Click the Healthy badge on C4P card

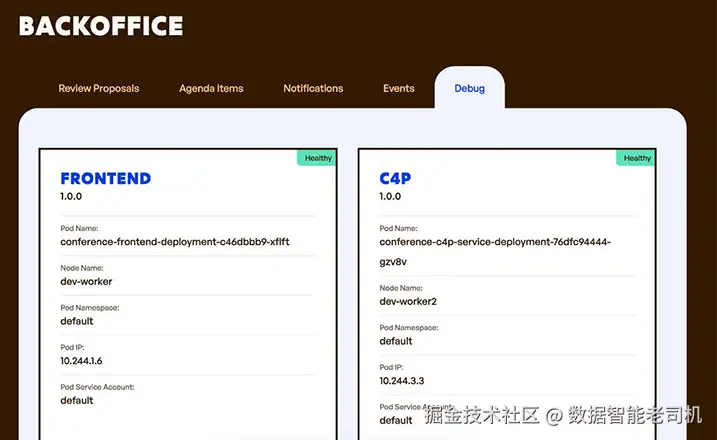pyautogui.click(x=636, y=158)
